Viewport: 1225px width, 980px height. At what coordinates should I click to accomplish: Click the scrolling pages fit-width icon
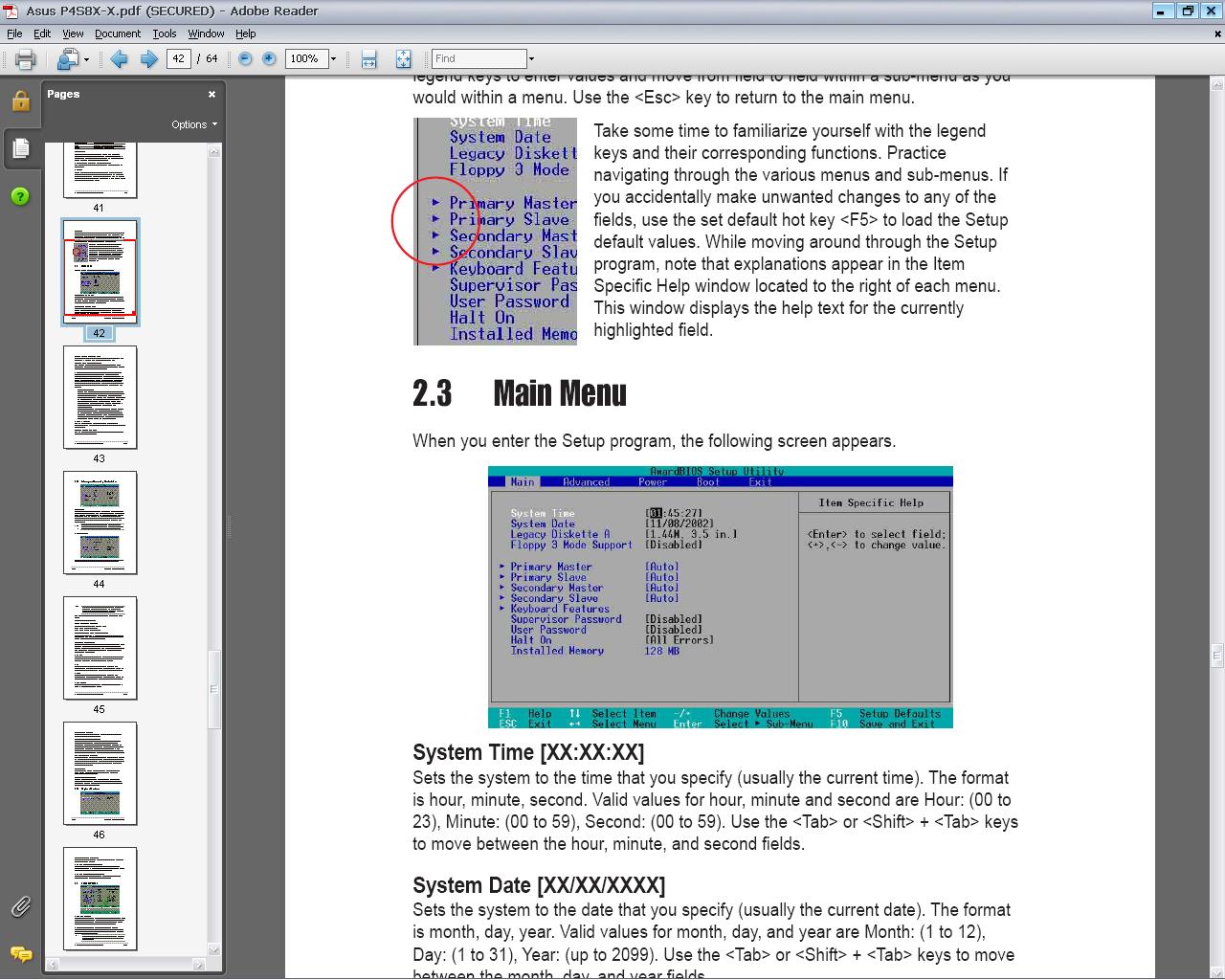pyautogui.click(x=369, y=59)
